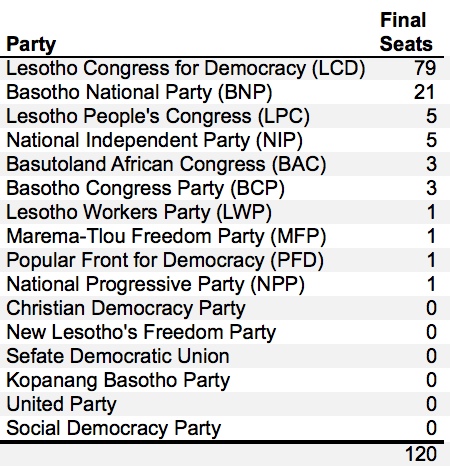
Task: Click the total seats value 120
Action: (x=421, y=454)
